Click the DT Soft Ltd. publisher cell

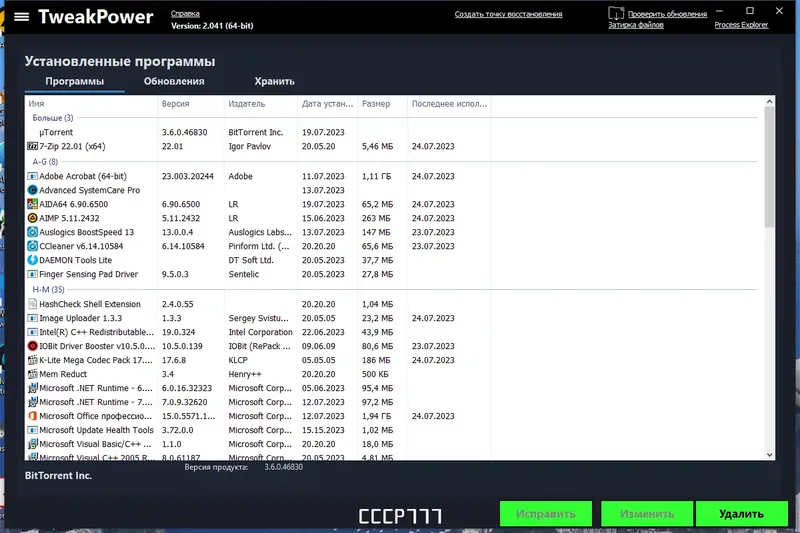pos(251,260)
